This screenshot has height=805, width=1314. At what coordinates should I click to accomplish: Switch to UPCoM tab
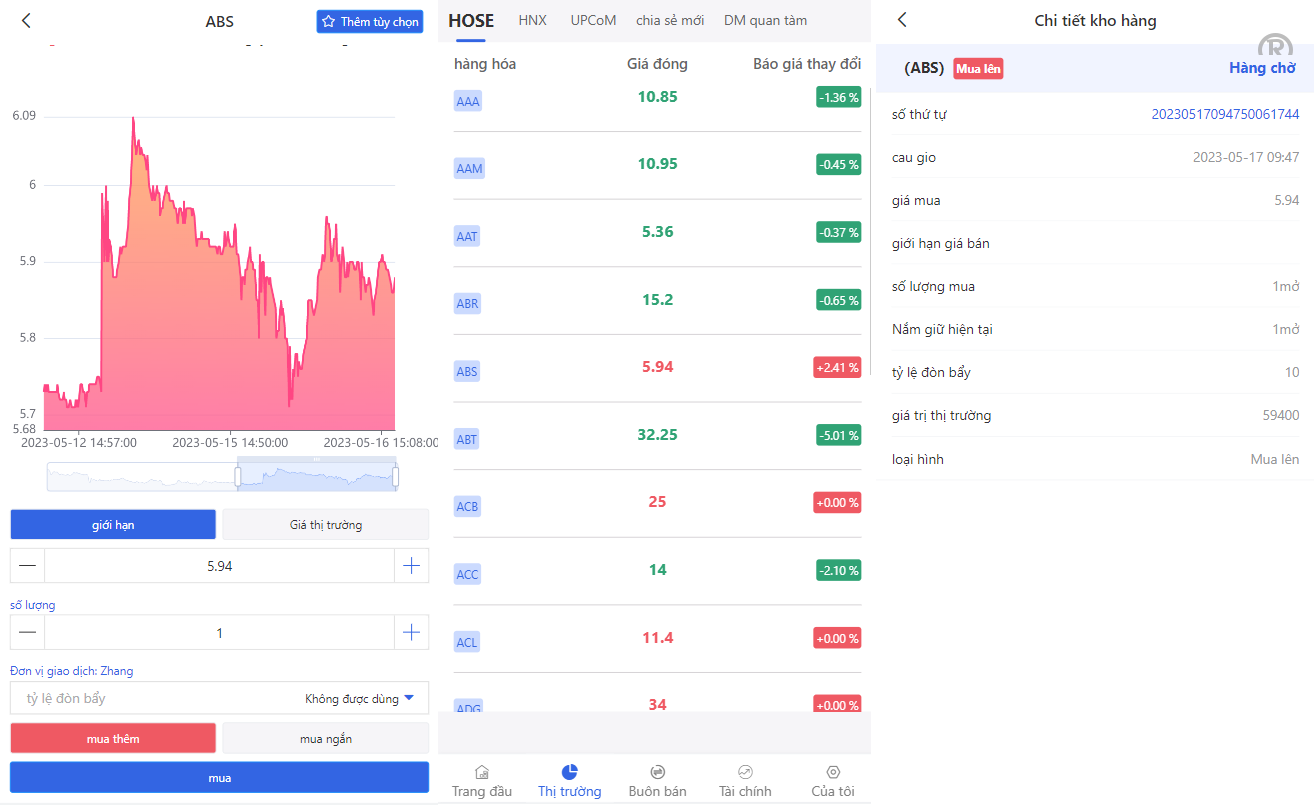[593, 20]
